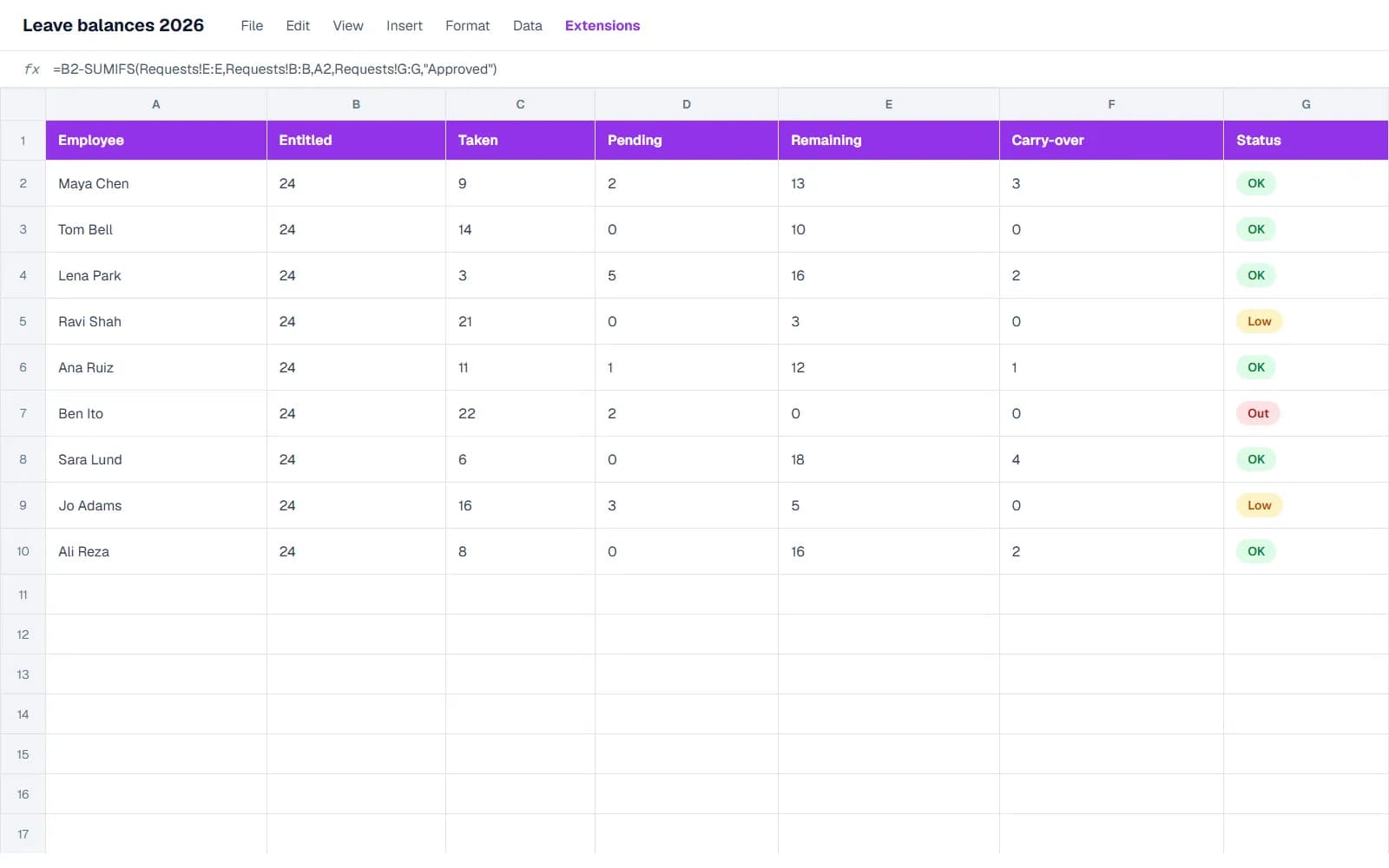Click the Taken header cell
This screenshot has width=1389, height=868.
(x=520, y=141)
